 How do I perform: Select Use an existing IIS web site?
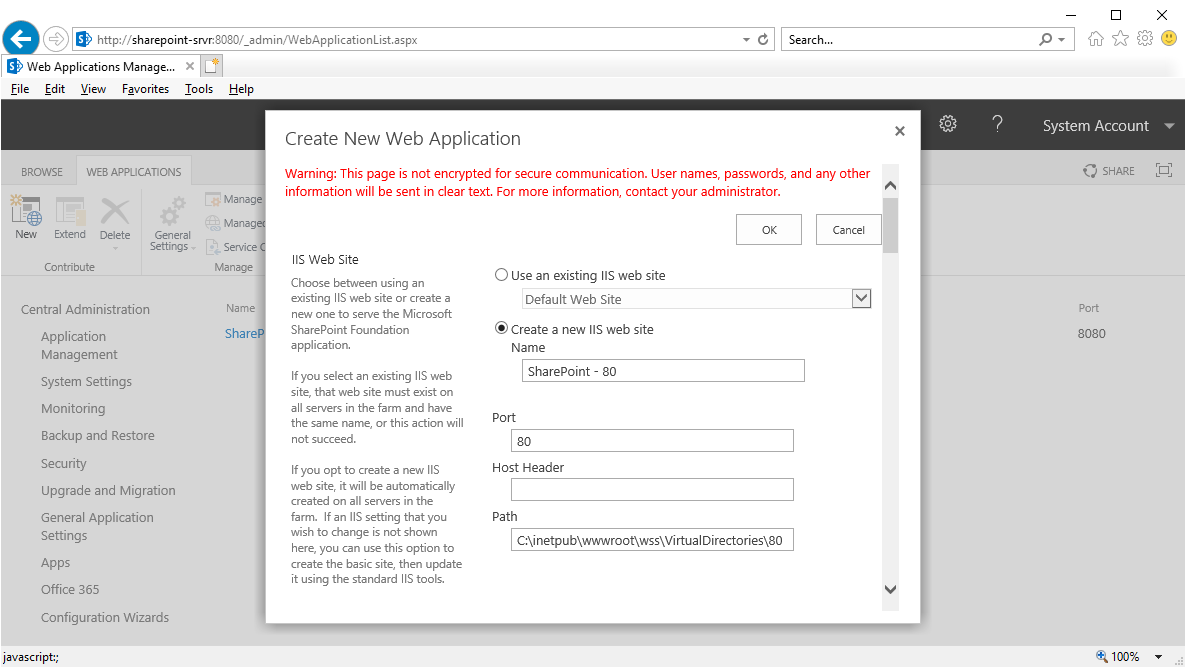click(501, 275)
